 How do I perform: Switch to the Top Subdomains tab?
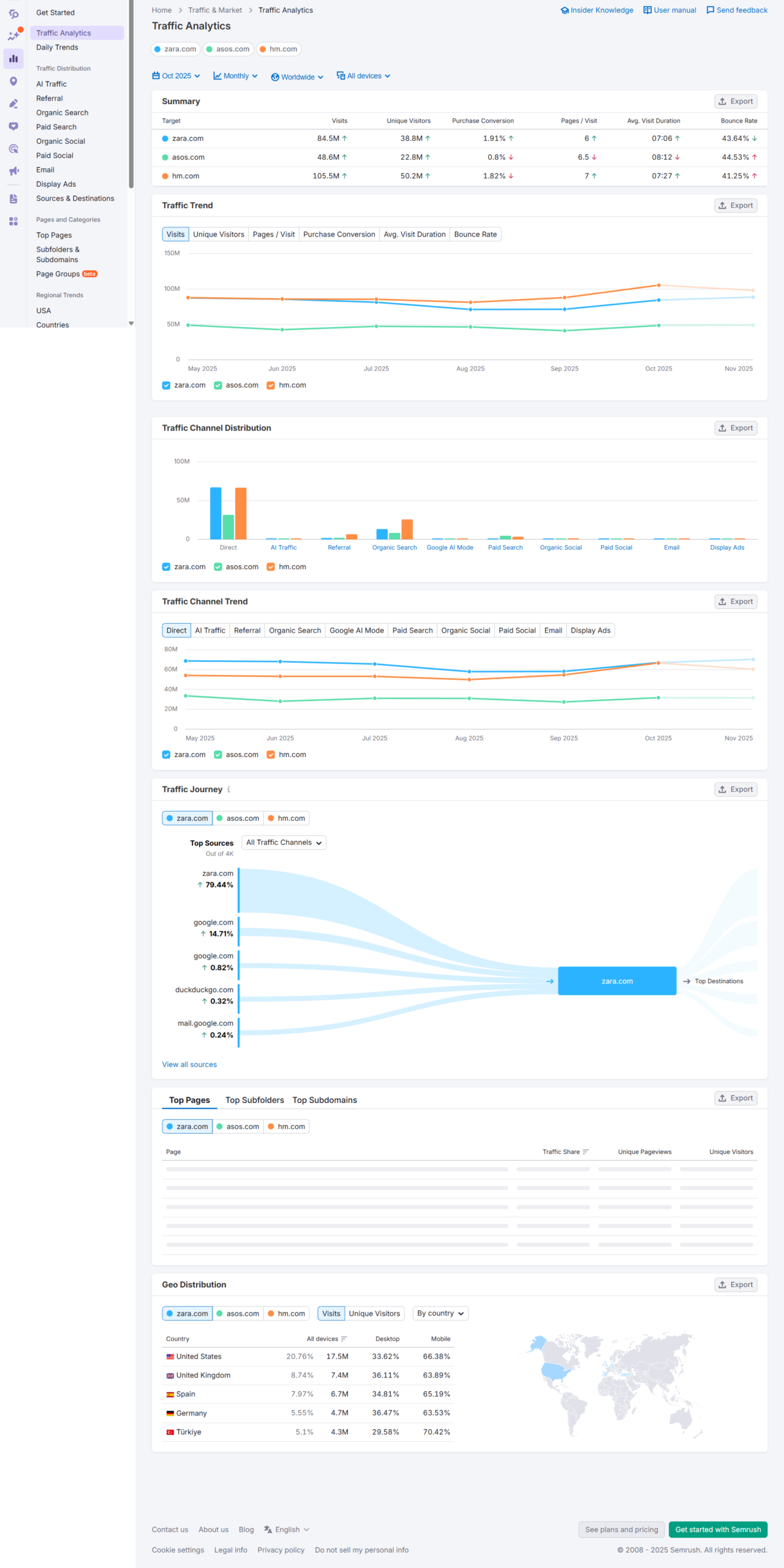pyautogui.click(x=325, y=1100)
